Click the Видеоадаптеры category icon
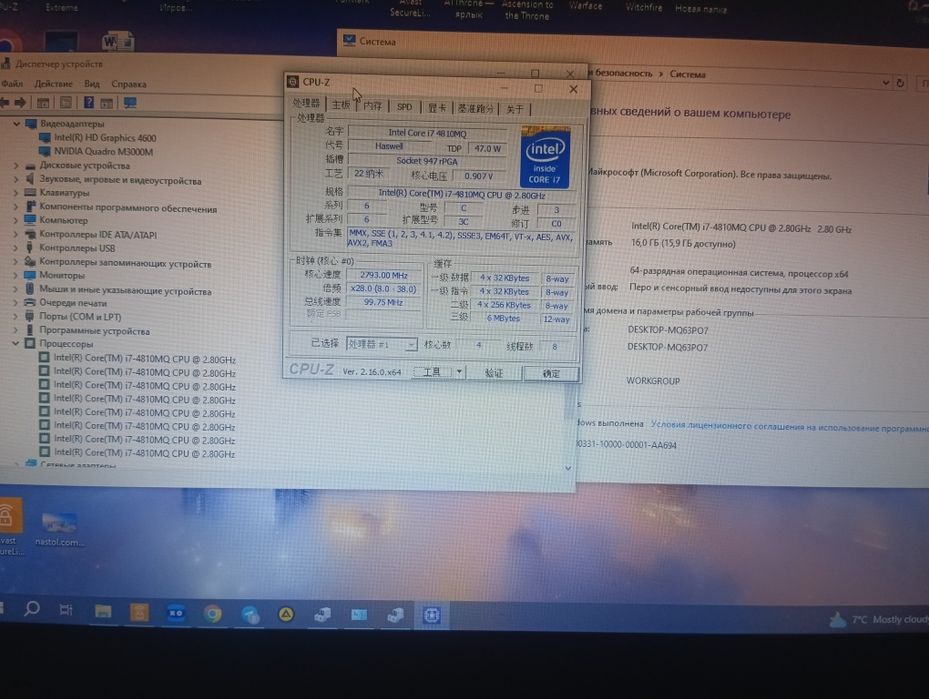Screen dimensions: 929x699 click(31, 124)
